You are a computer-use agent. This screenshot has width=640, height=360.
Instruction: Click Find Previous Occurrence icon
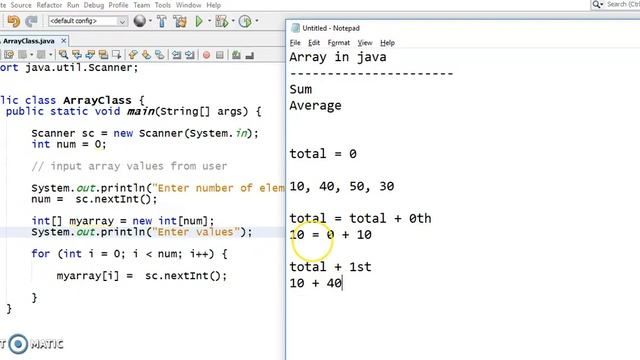(77, 55)
